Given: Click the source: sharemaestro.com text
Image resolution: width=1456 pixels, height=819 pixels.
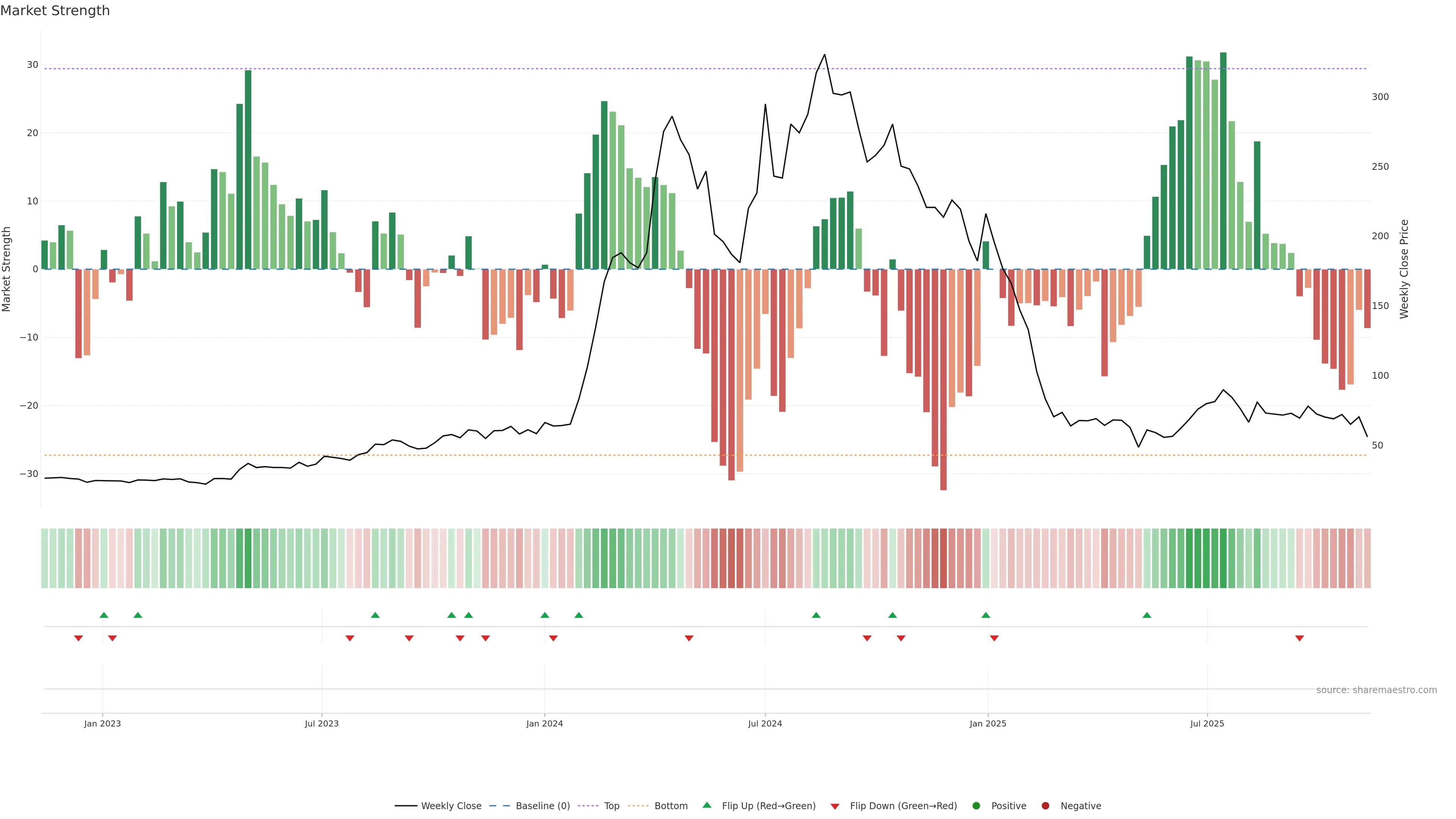Looking at the screenshot, I should pos(1376,690).
